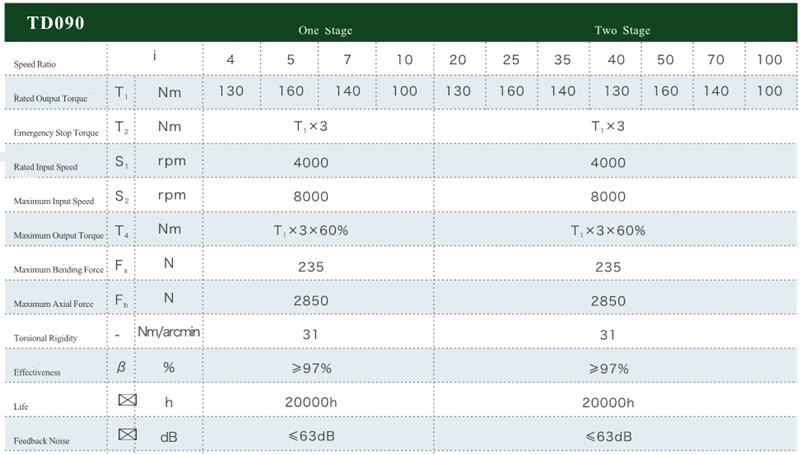Select the Two Stage 2850 axial force value

608,298
